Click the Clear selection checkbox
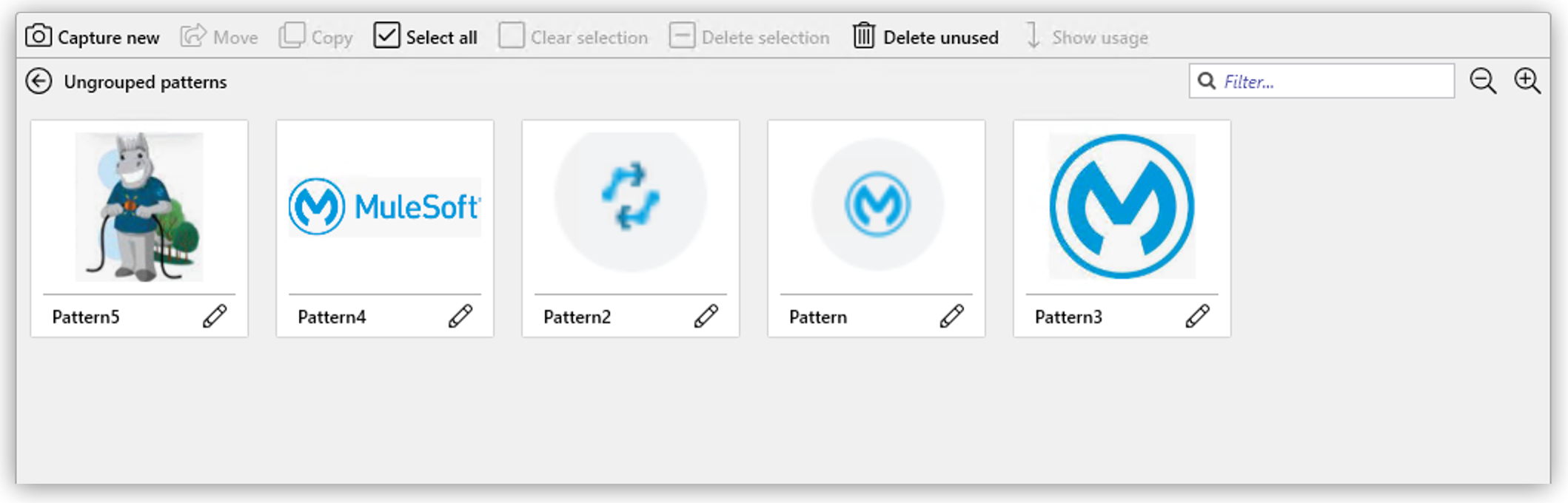 click(512, 36)
